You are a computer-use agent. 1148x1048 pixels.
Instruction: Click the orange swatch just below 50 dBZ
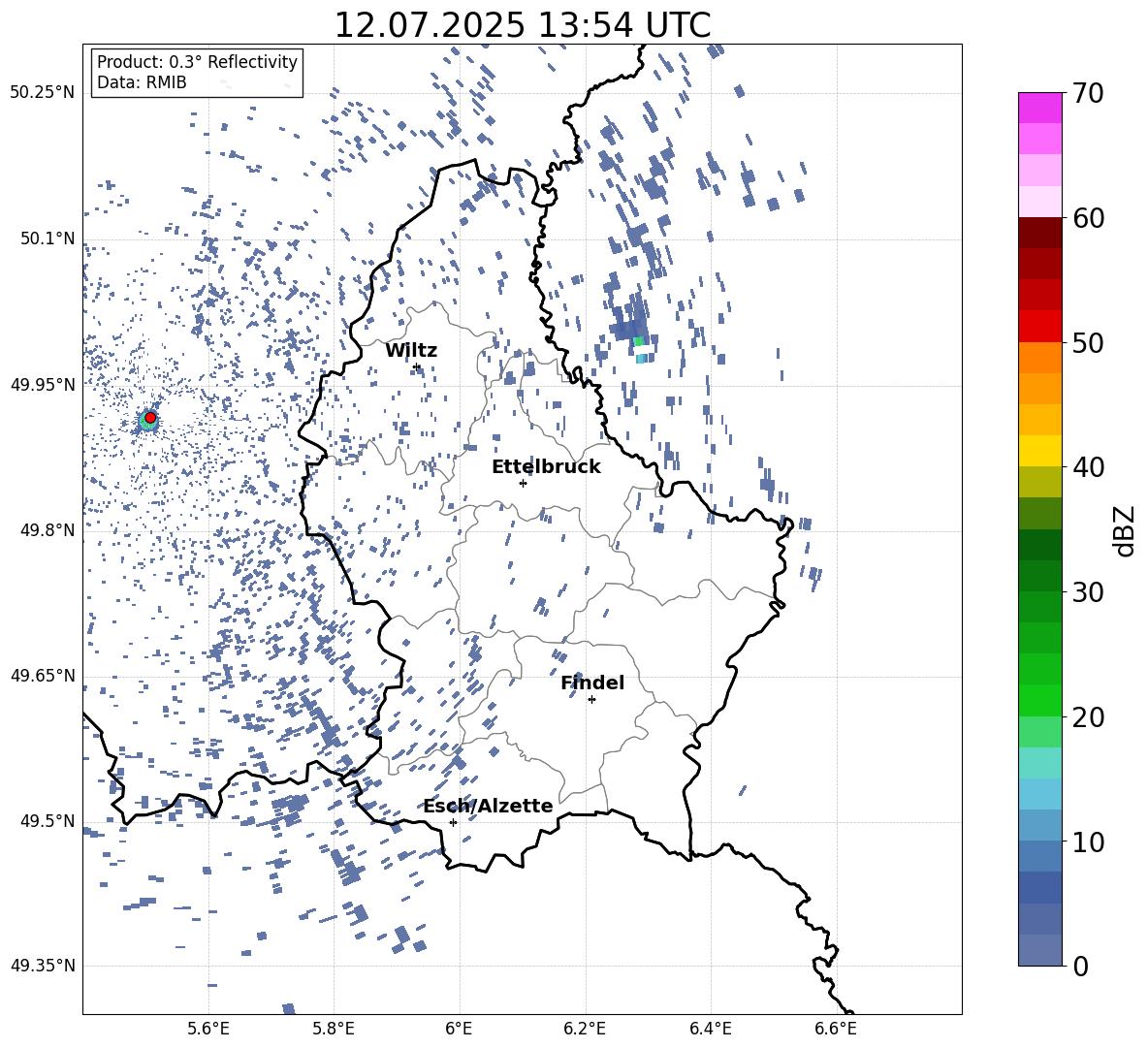coord(1039,357)
